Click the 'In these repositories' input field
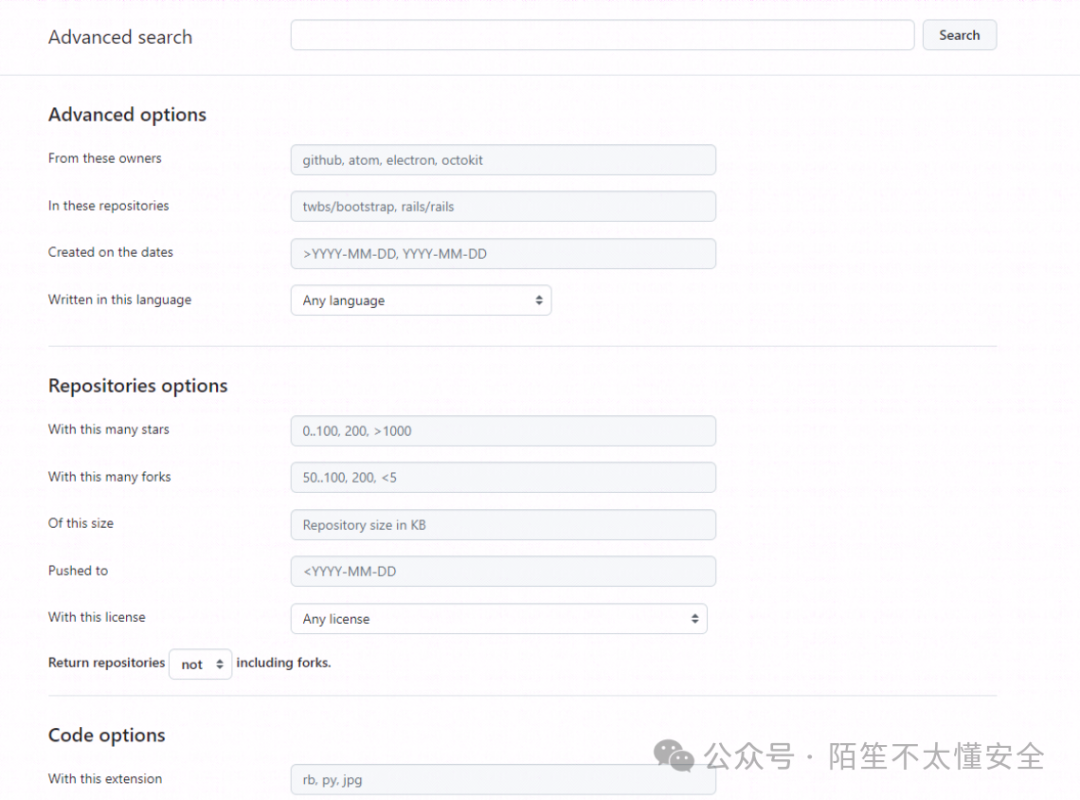The image size is (1080, 800). pyautogui.click(x=502, y=206)
